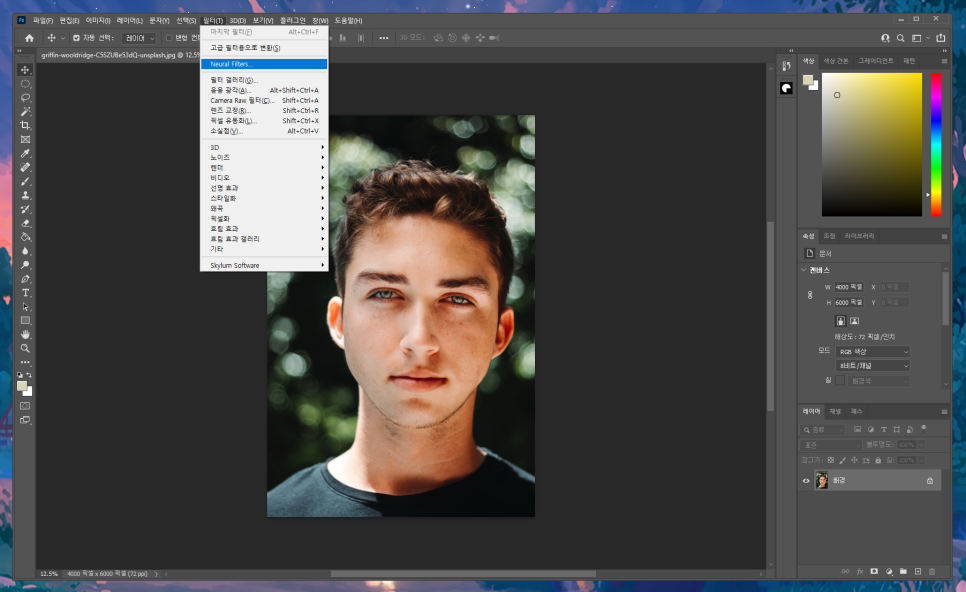
Task: Open the layer kind filter dropdown
Action: (x=823, y=429)
